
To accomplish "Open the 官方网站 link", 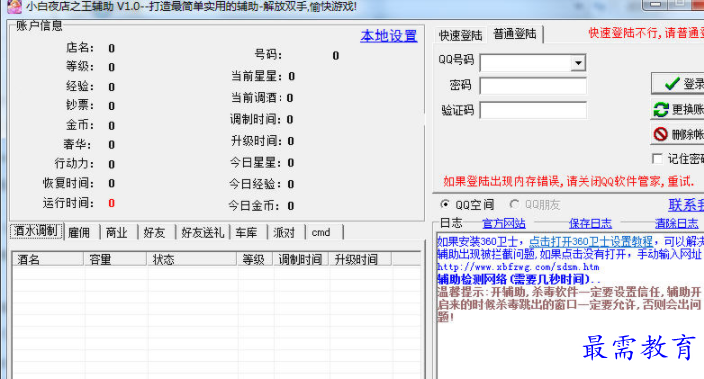I will pos(504,223).
